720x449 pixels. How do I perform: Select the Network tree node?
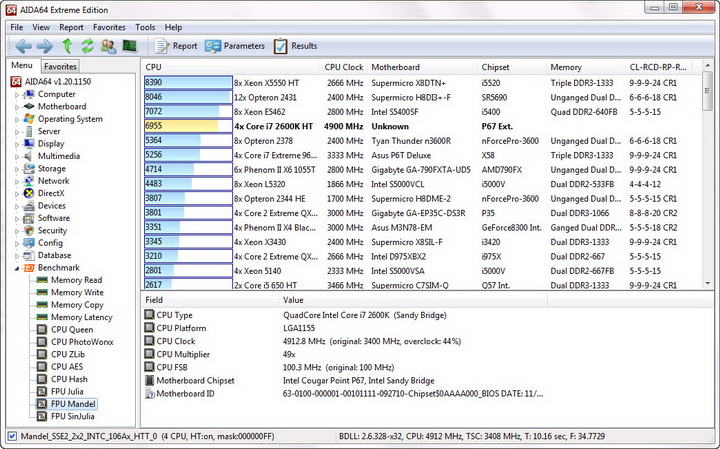point(53,181)
